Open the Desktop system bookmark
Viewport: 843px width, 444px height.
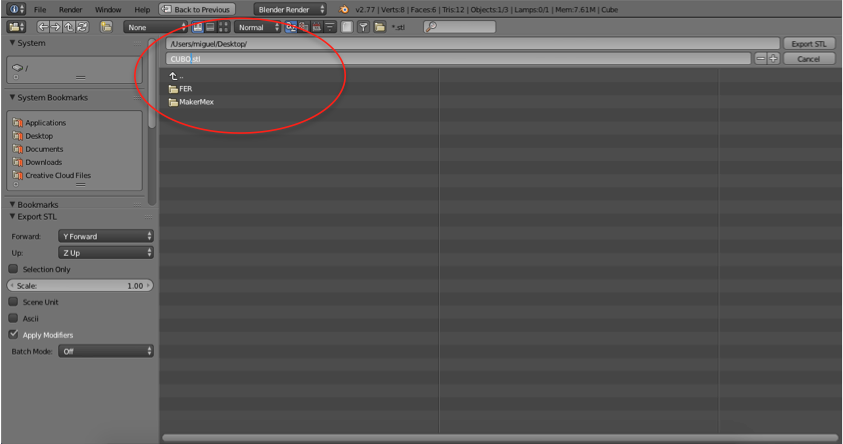[39, 136]
